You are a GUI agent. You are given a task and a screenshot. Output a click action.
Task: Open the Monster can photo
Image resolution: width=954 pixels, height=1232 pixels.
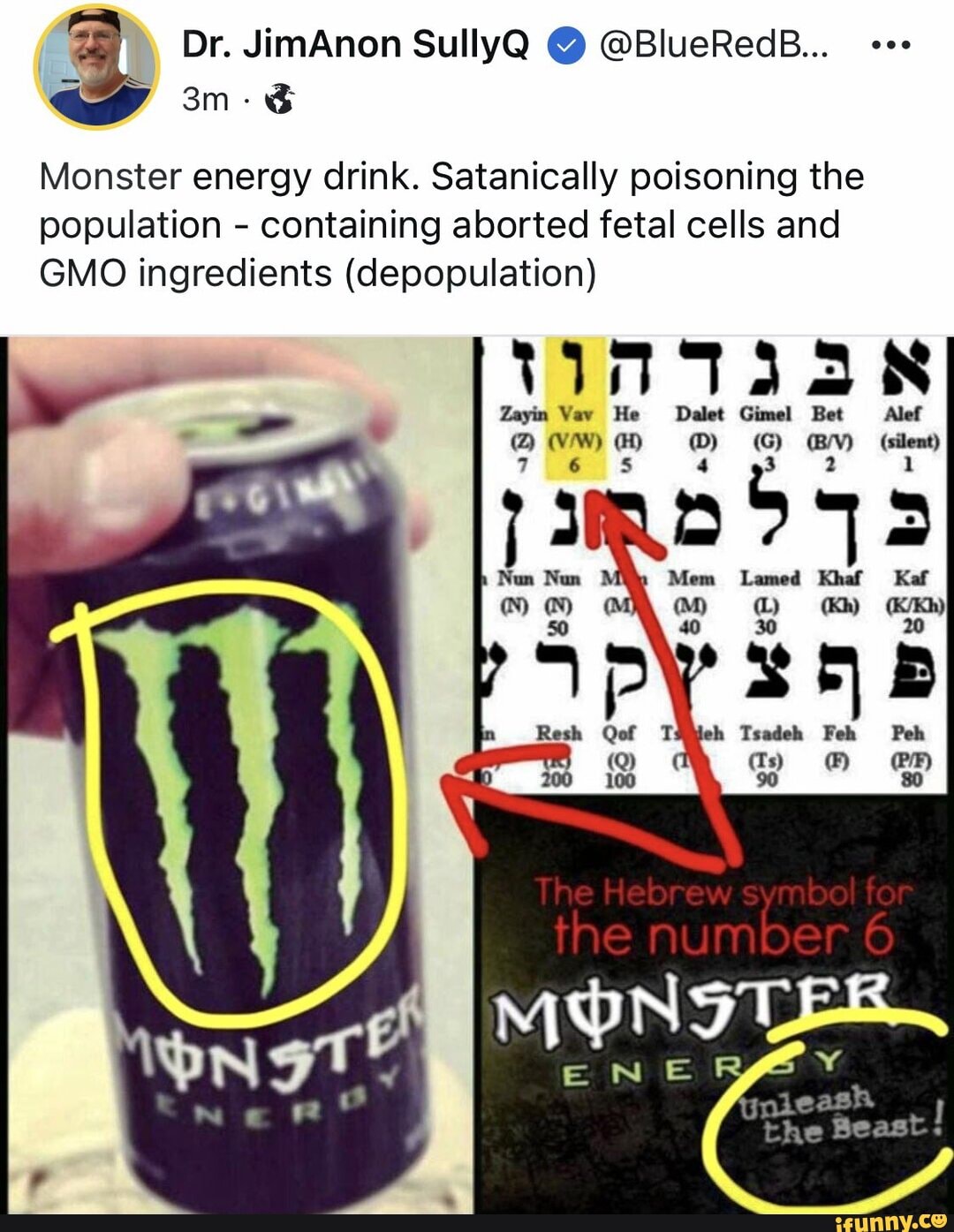click(x=238, y=775)
